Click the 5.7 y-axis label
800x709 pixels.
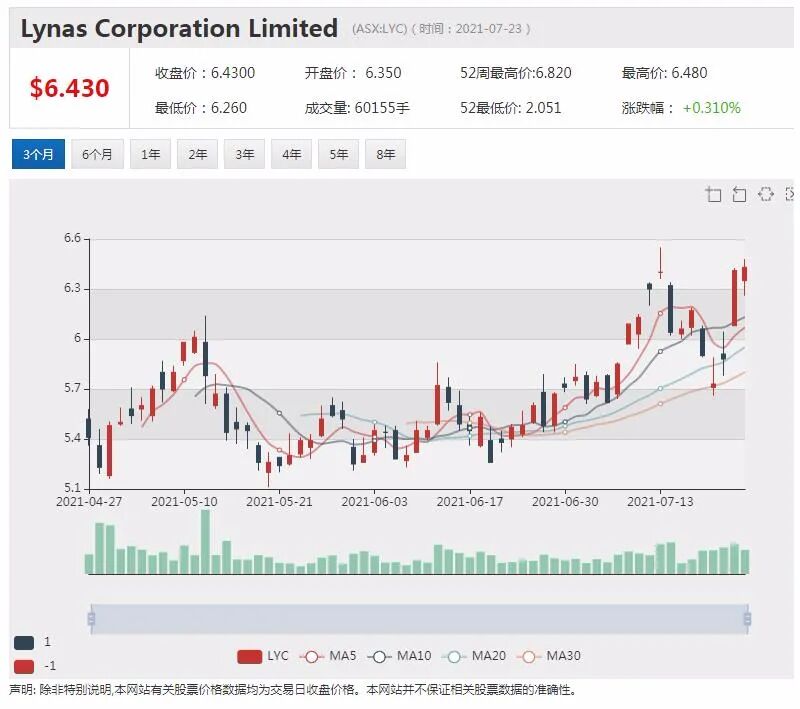[72, 388]
